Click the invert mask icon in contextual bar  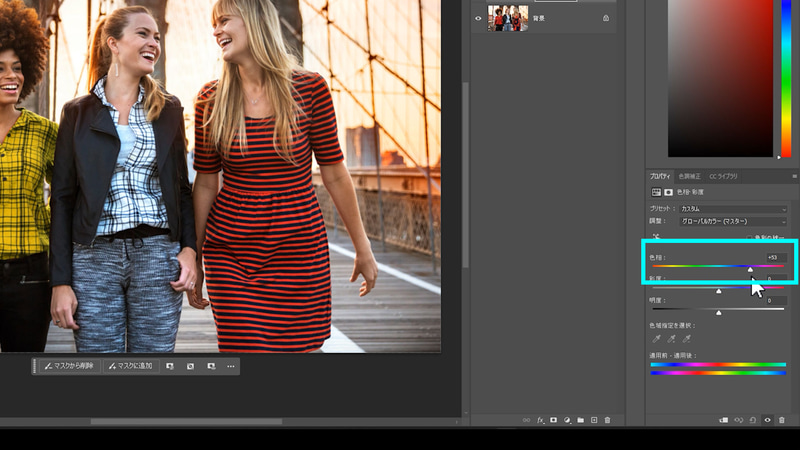point(190,366)
